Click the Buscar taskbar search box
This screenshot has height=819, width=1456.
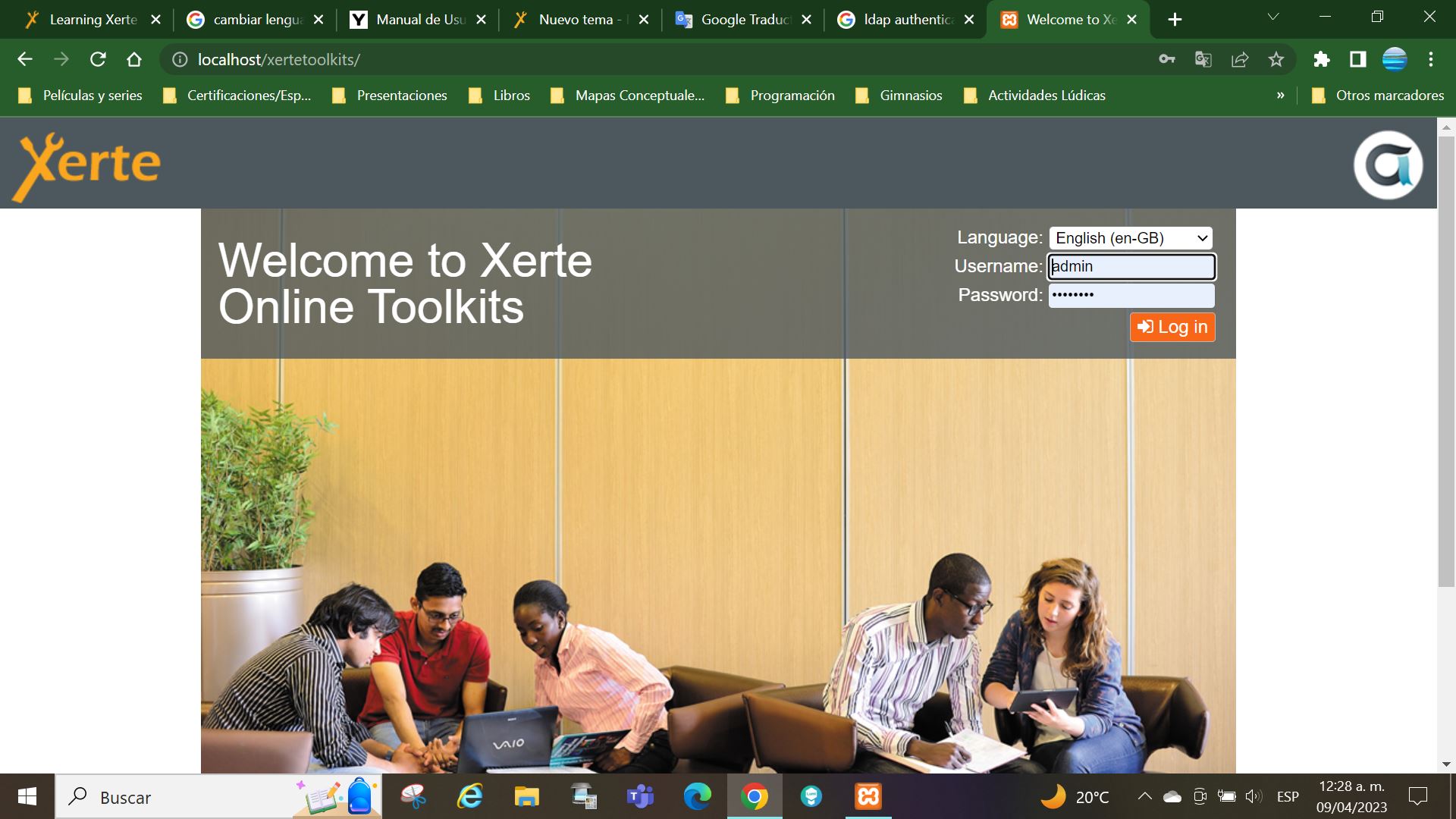(218, 797)
